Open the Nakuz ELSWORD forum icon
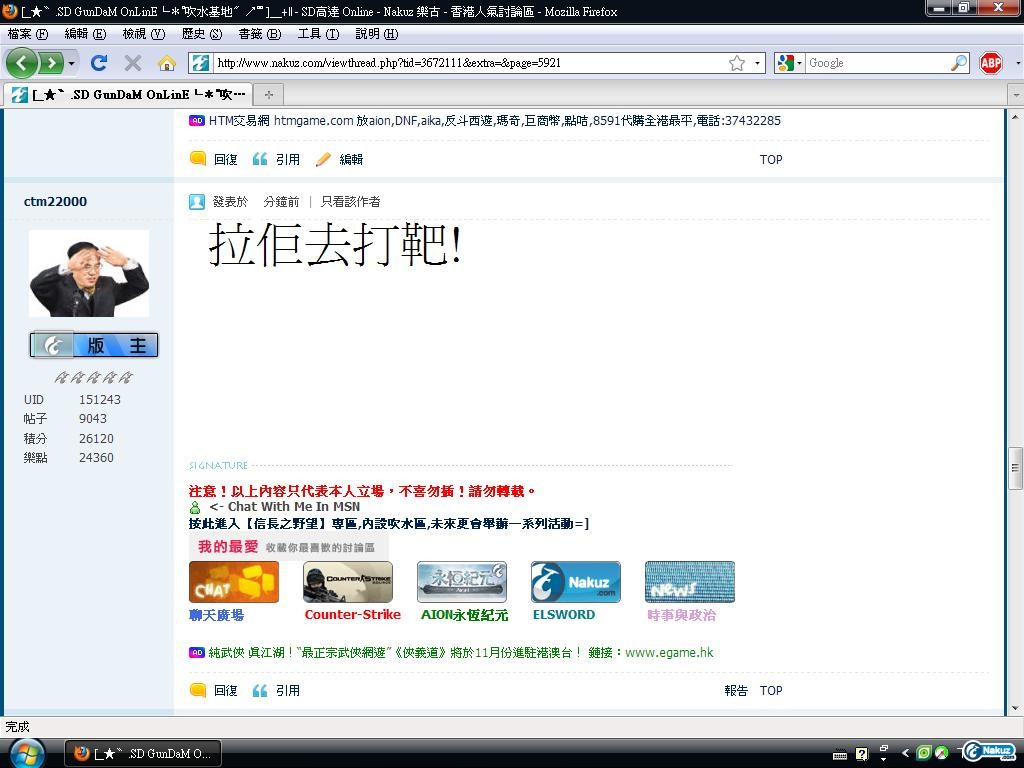Viewport: 1024px width, 768px height. point(575,582)
